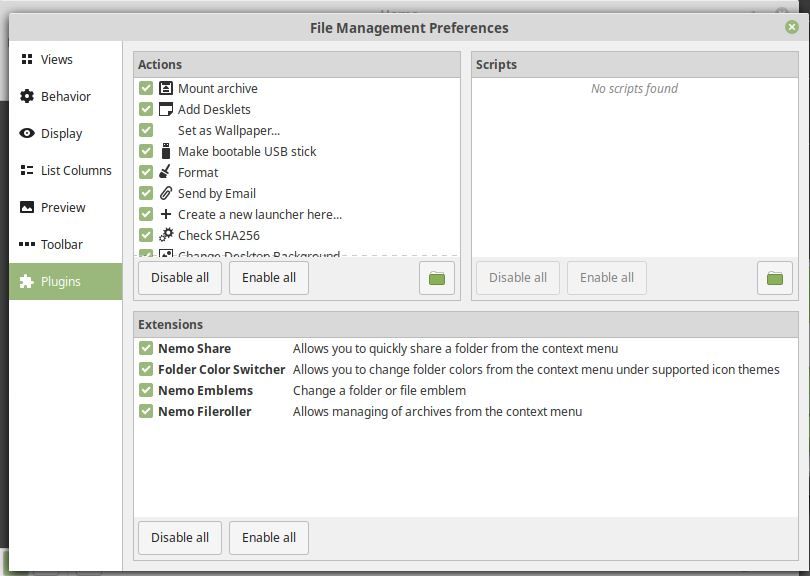Open the Preview section
Viewport: 810px width, 576px height.
point(66,207)
